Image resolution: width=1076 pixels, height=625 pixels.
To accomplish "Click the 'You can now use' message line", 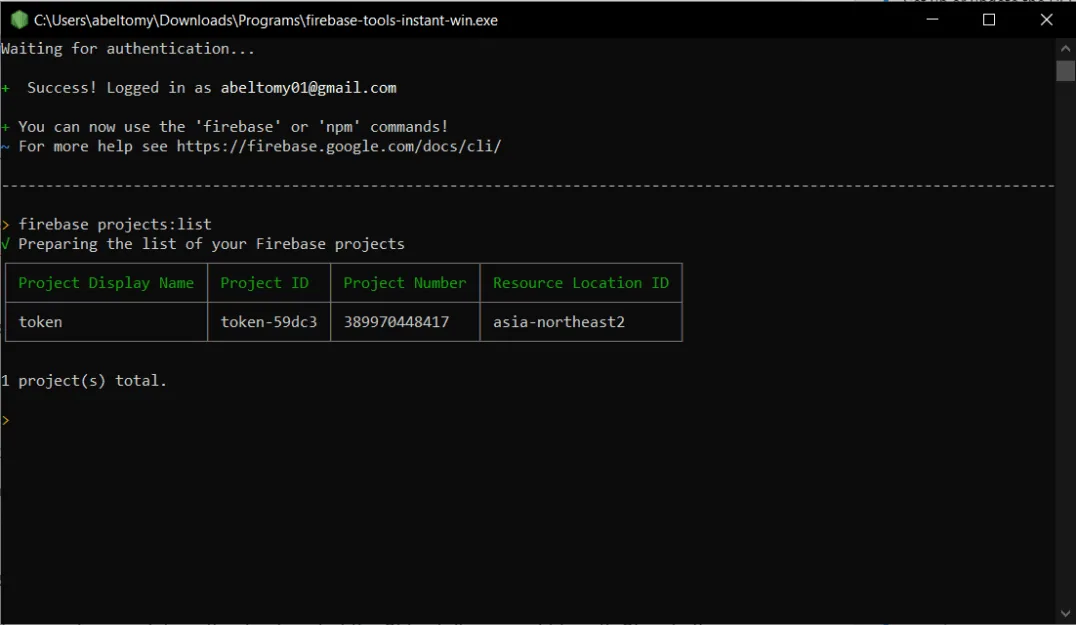I will click(x=233, y=127).
